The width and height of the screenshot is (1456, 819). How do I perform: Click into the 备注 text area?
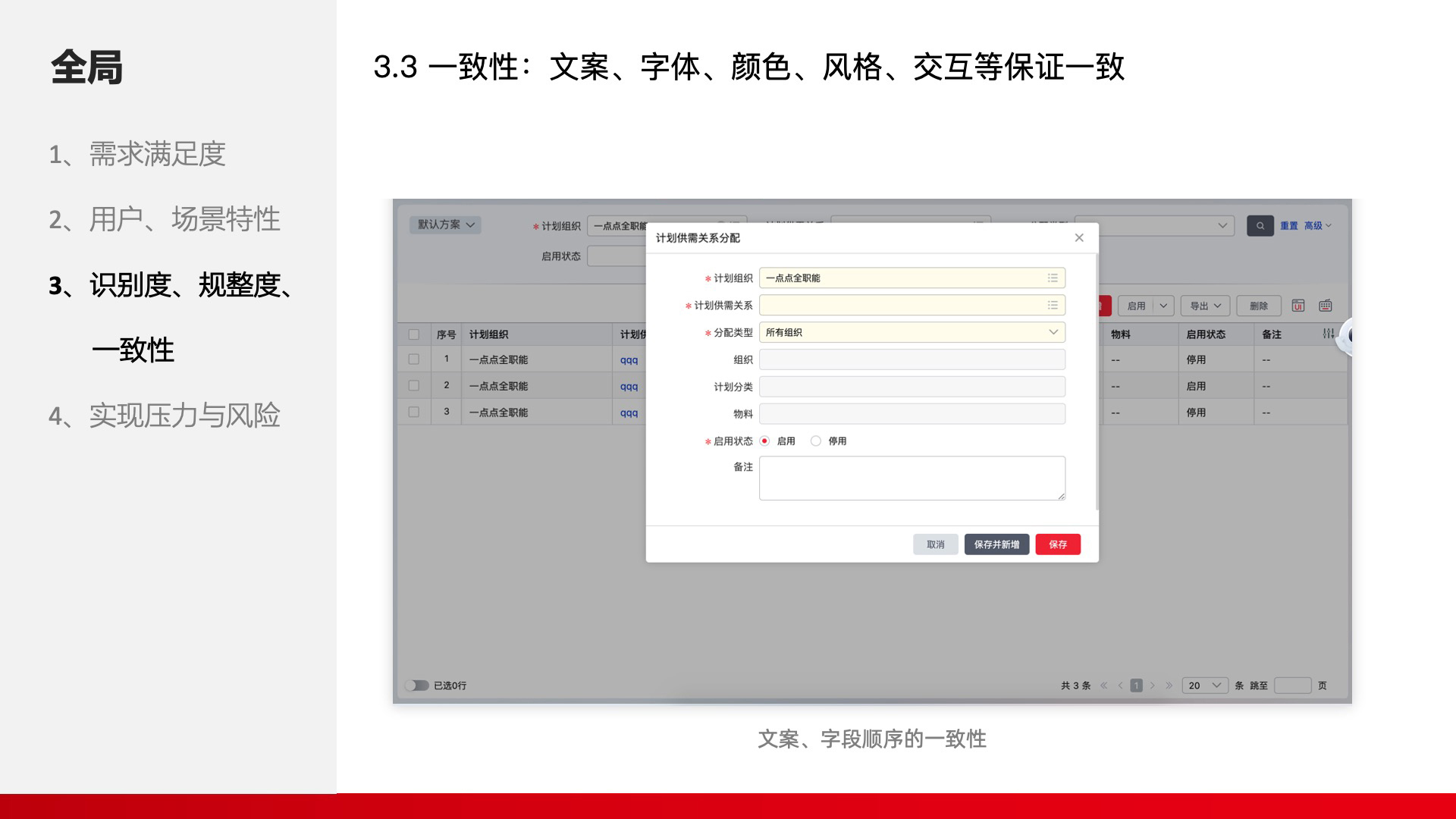[x=912, y=478]
